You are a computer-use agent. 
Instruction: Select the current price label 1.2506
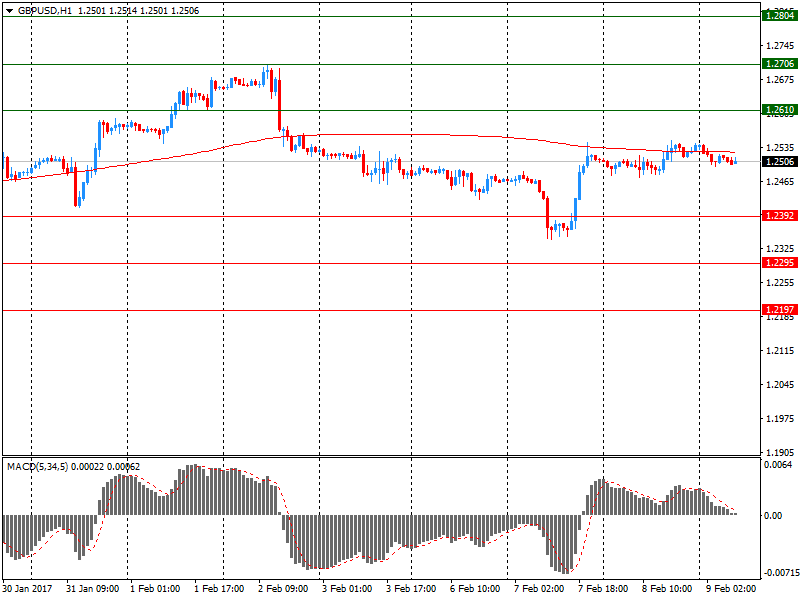780,162
